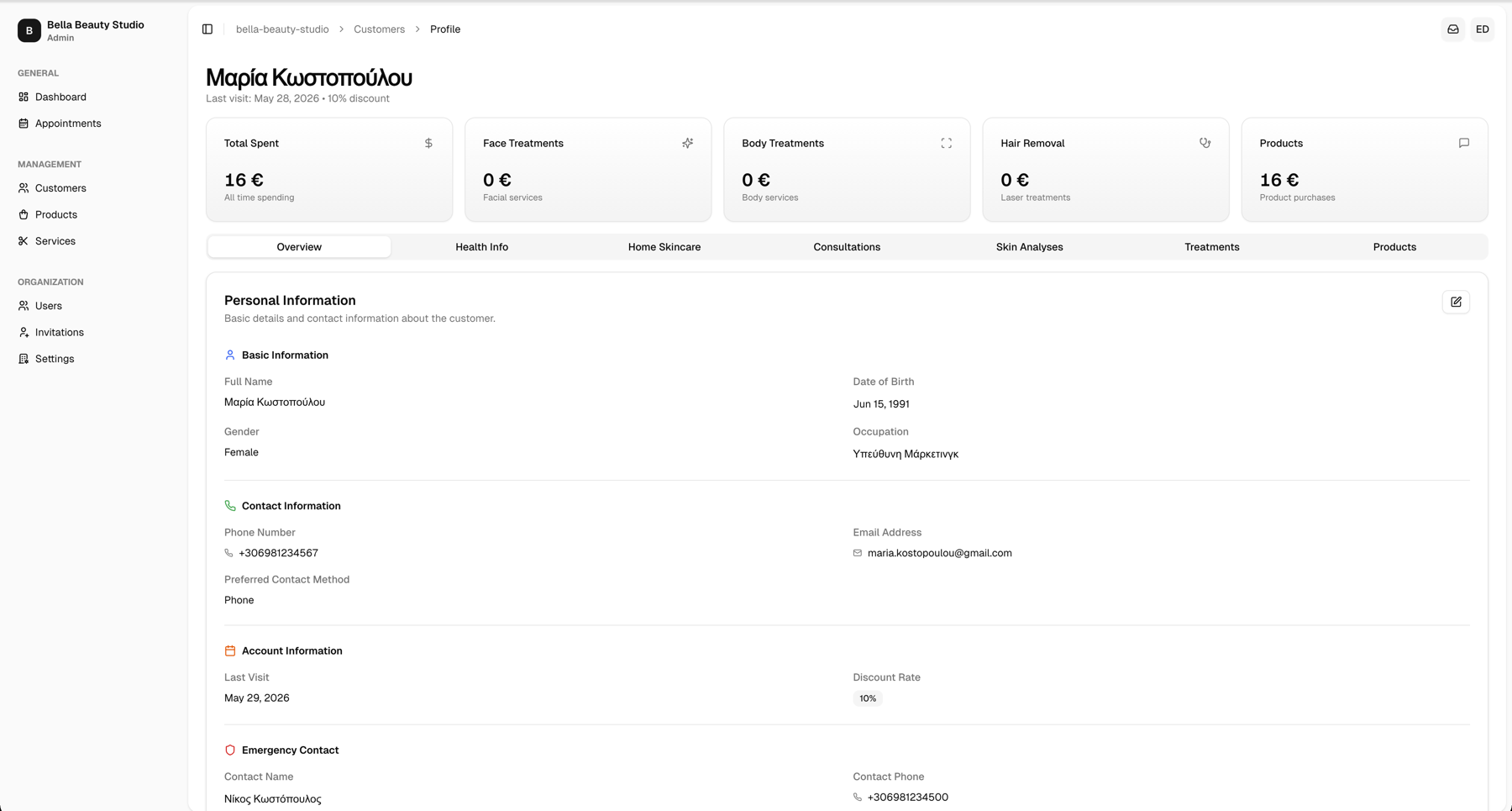
Task: Open the Home Skincare tab
Action: coord(664,247)
